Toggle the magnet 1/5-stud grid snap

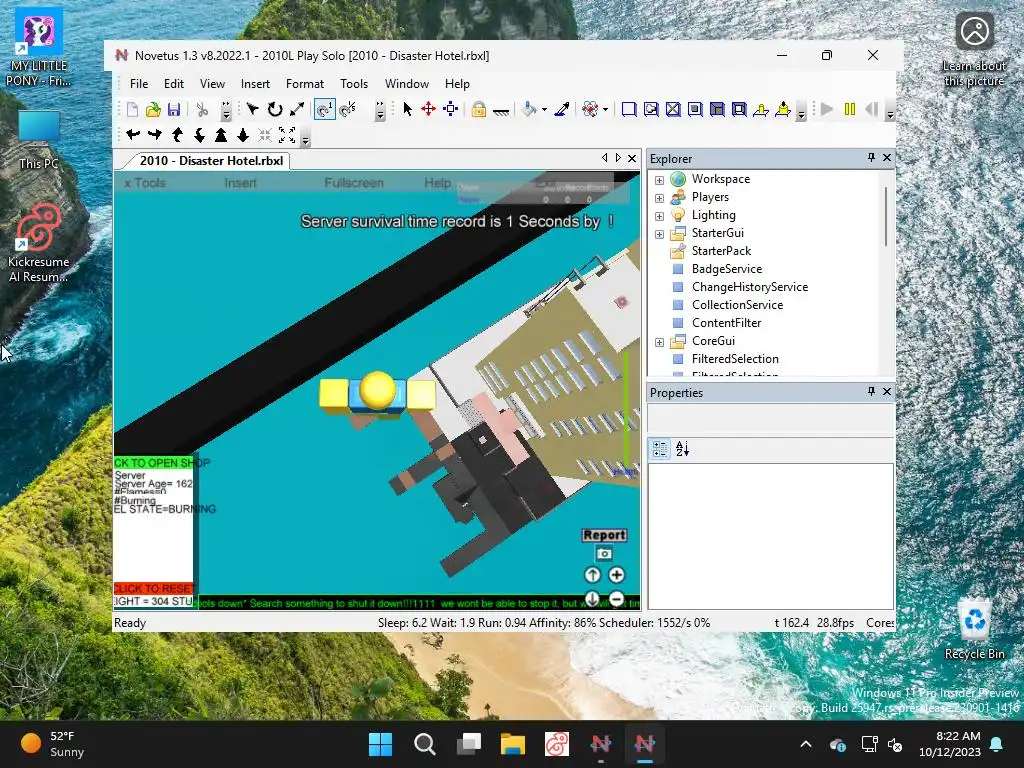click(x=348, y=110)
